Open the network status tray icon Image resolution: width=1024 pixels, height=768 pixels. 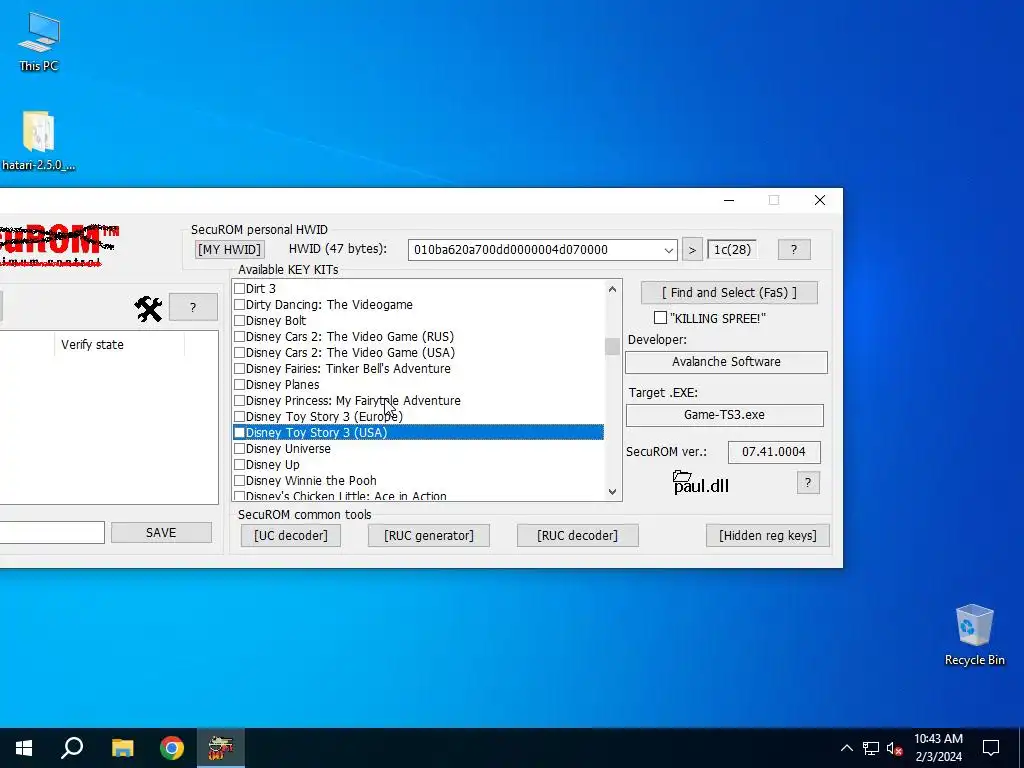[x=871, y=748]
